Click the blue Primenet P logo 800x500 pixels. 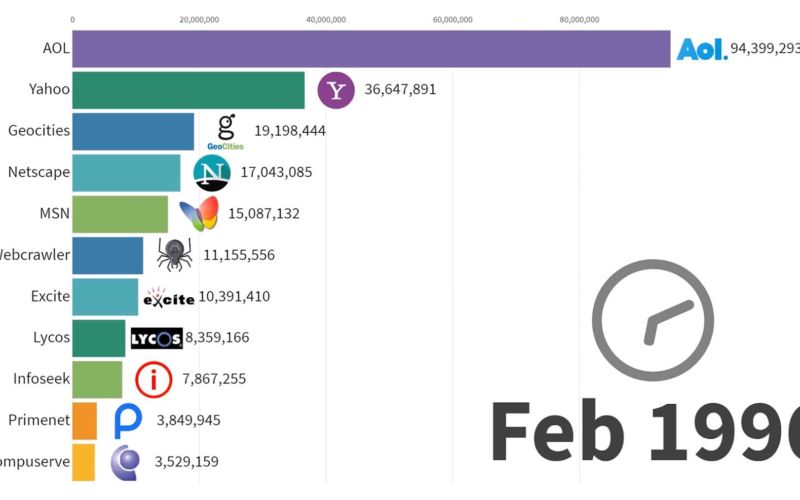(x=129, y=420)
